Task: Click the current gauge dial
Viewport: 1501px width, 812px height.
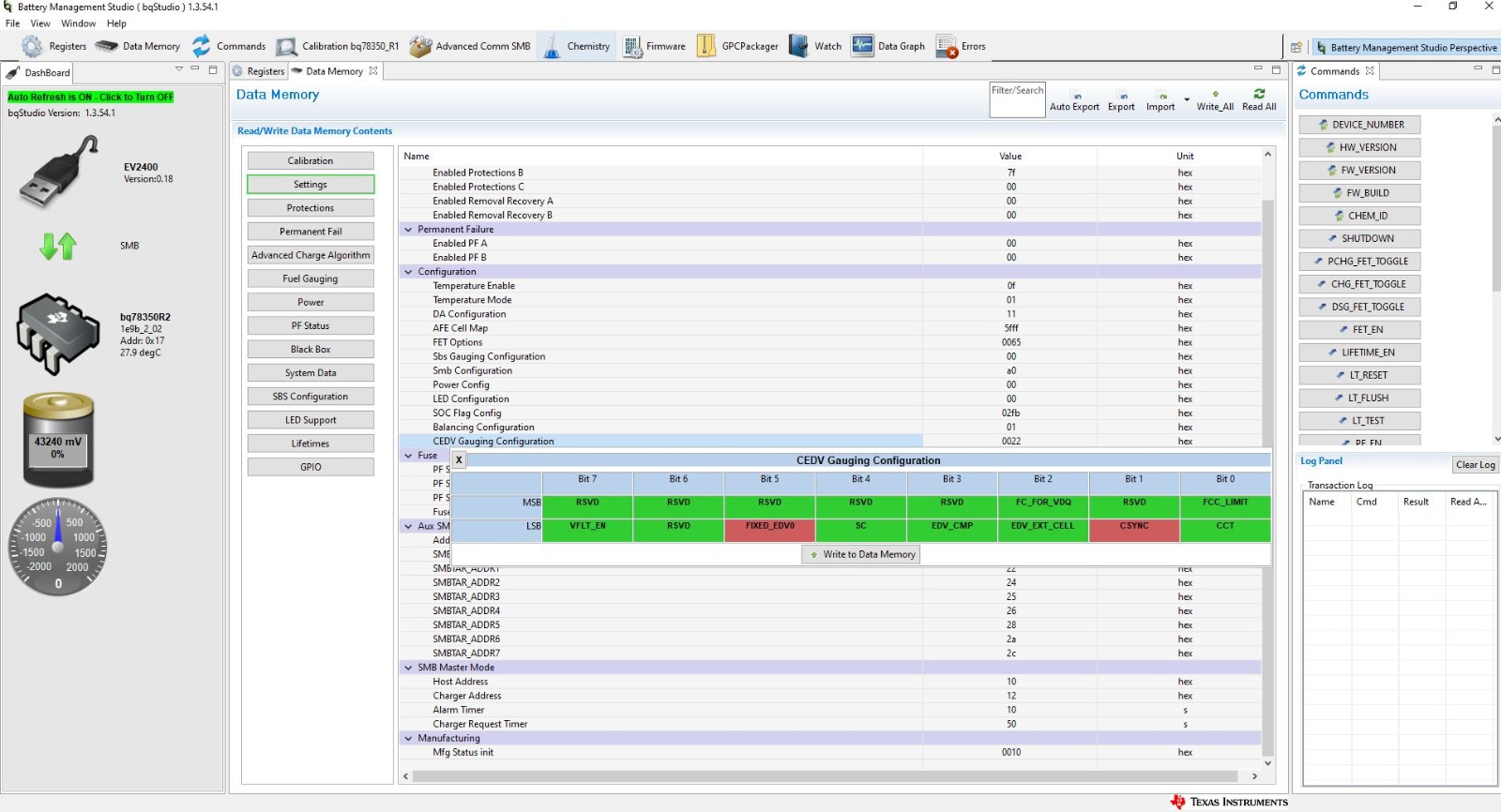Action: pos(58,547)
